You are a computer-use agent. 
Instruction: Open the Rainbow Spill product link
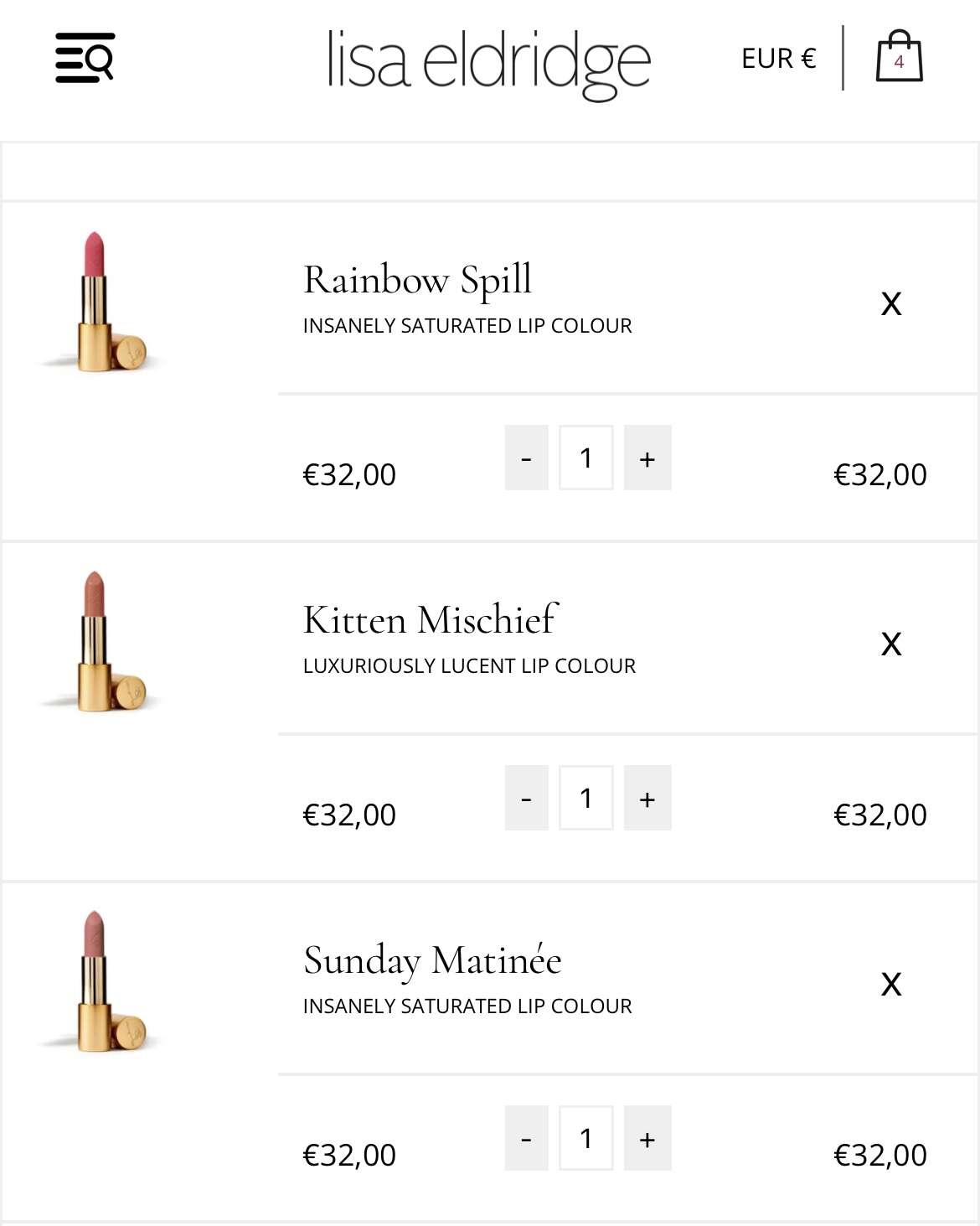tap(417, 280)
